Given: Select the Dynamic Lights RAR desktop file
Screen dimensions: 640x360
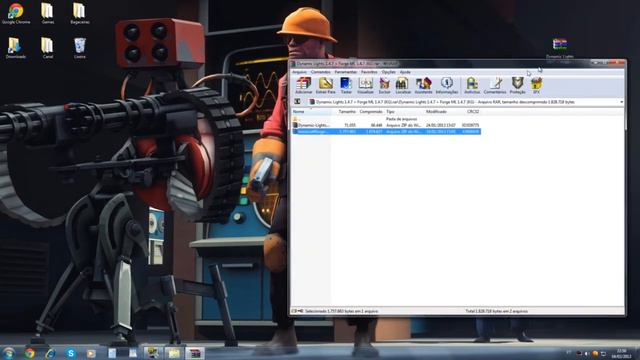Looking at the screenshot, I should pyautogui.click(x=560, y=49).
